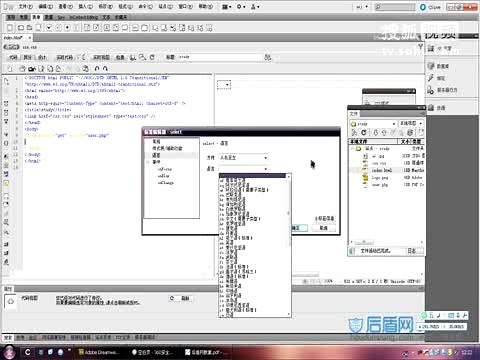Insert a Textarea from the Forms bar
480x360 pixels.
click(x=39, y=28)
